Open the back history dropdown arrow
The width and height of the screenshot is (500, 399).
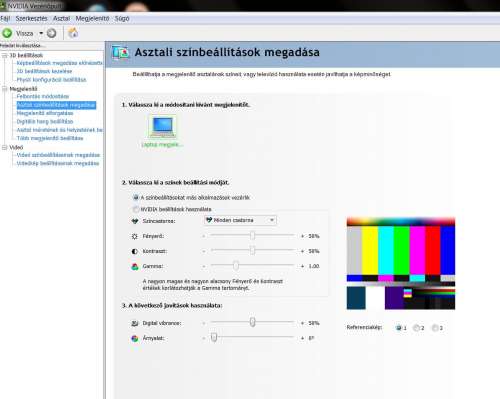pos(41,33)
